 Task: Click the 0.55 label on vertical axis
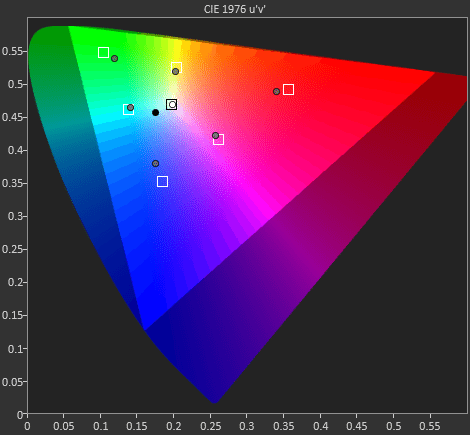tap(12, 51)
